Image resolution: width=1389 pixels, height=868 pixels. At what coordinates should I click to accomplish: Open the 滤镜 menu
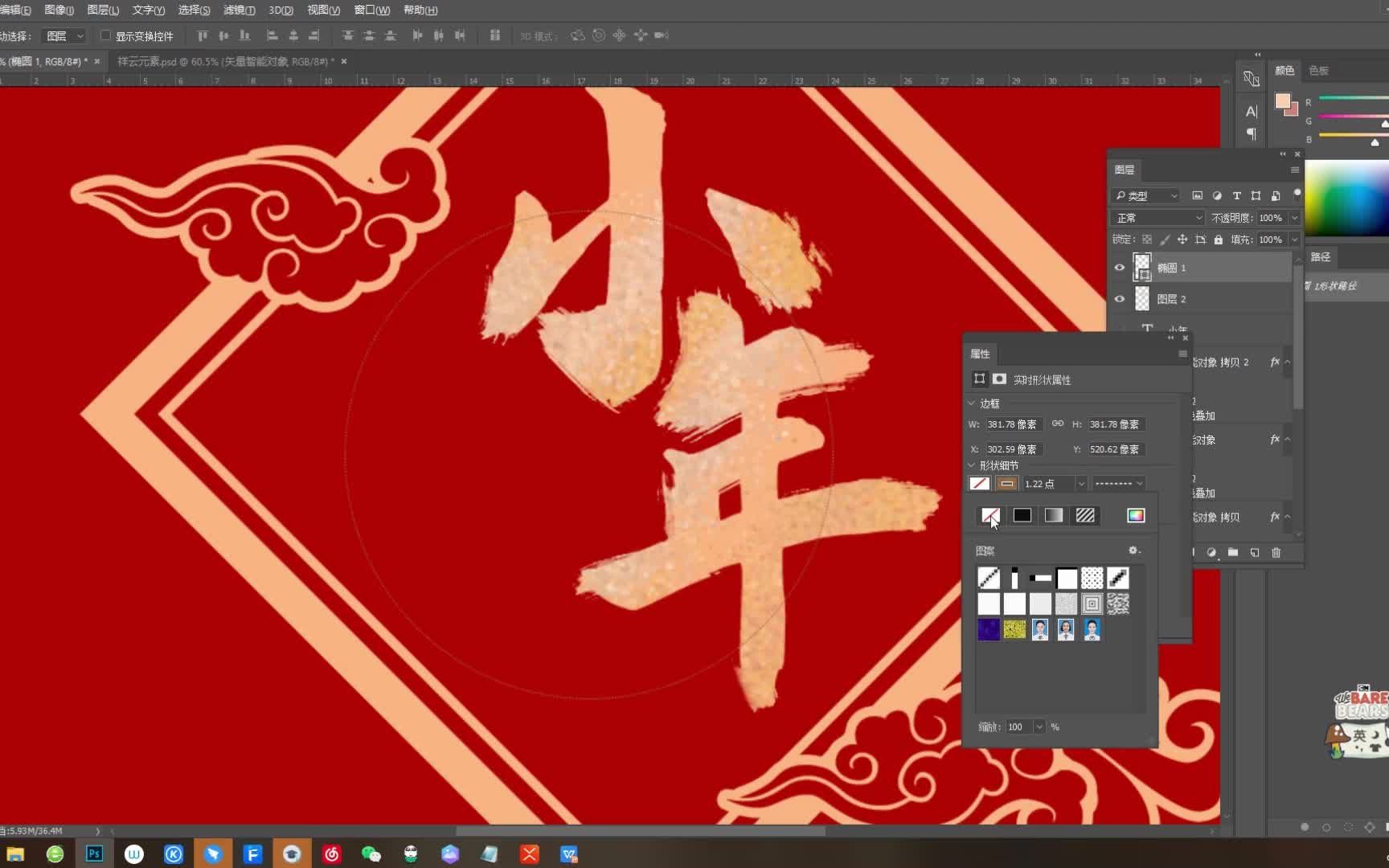pyautogui.click(x=238, y=10)
